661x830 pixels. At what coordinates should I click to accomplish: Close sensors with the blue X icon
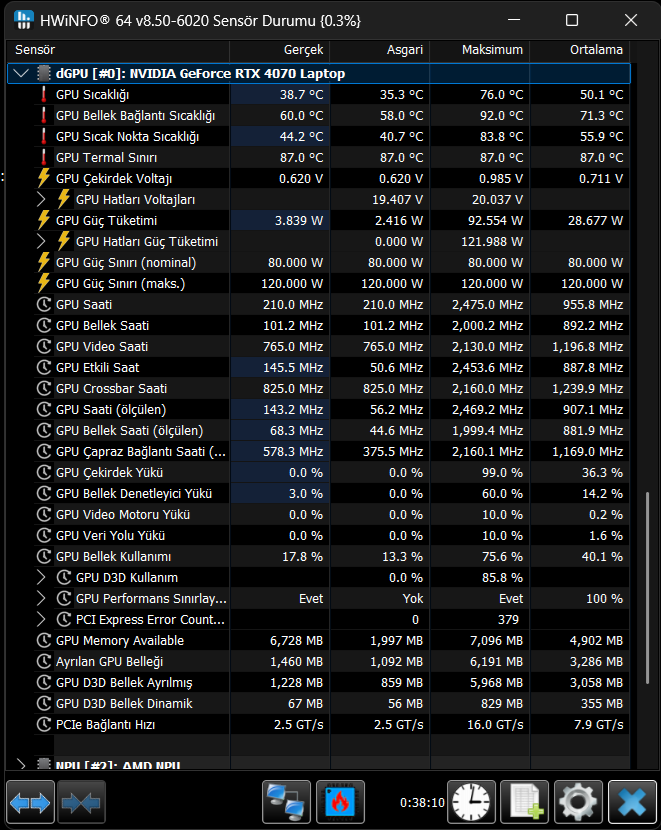tap(632, 802)
